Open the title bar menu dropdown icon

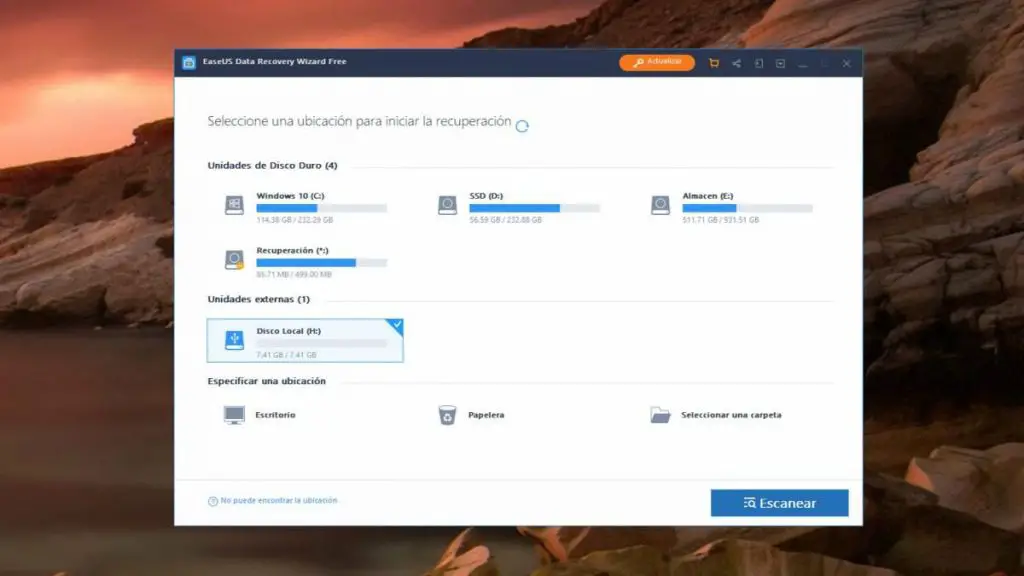[780, 63]
